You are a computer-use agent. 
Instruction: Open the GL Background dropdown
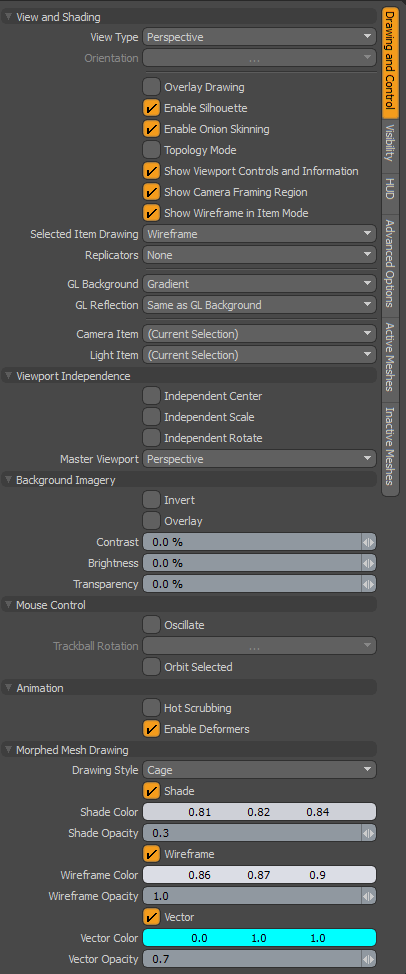(259, 284)
